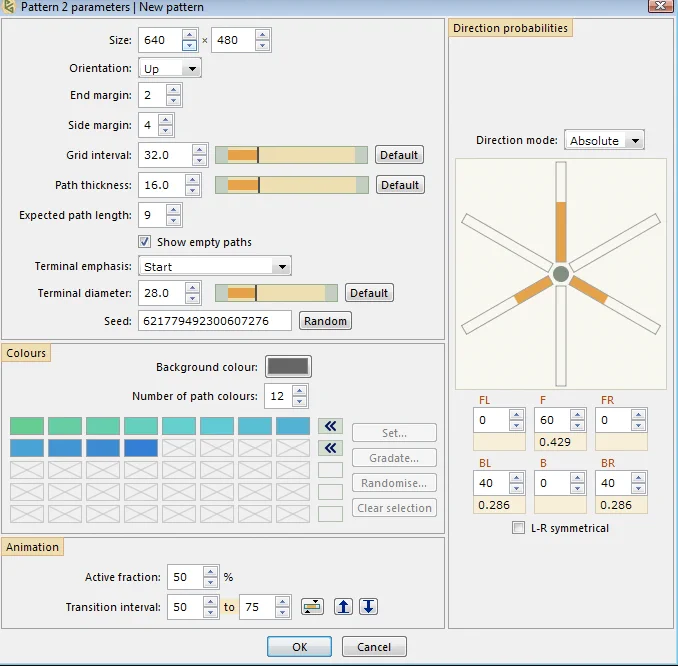This screenshot has height=666, width=678.
Task: Confirm with the OK button
Action: [x=299, y=647]
